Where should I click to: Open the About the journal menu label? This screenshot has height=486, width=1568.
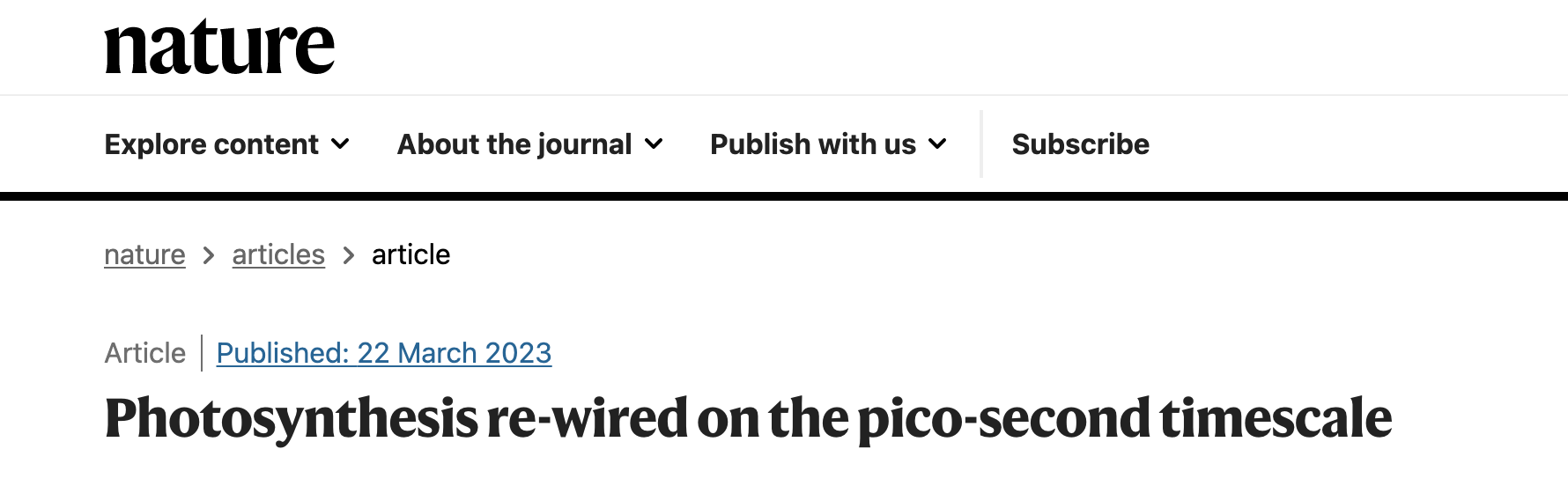pos(514,144)
